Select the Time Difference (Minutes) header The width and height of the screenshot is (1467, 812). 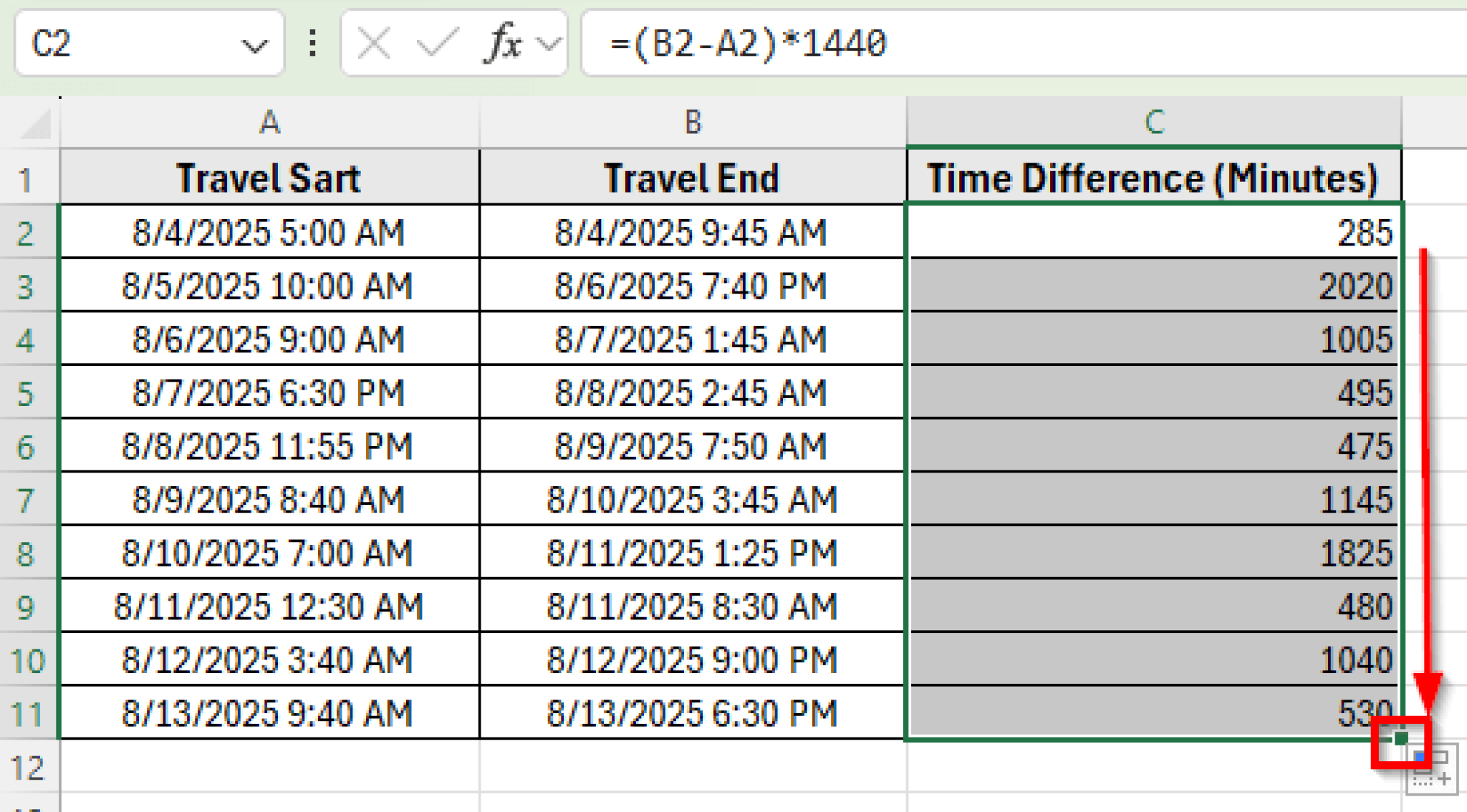tap(1153, 177)
